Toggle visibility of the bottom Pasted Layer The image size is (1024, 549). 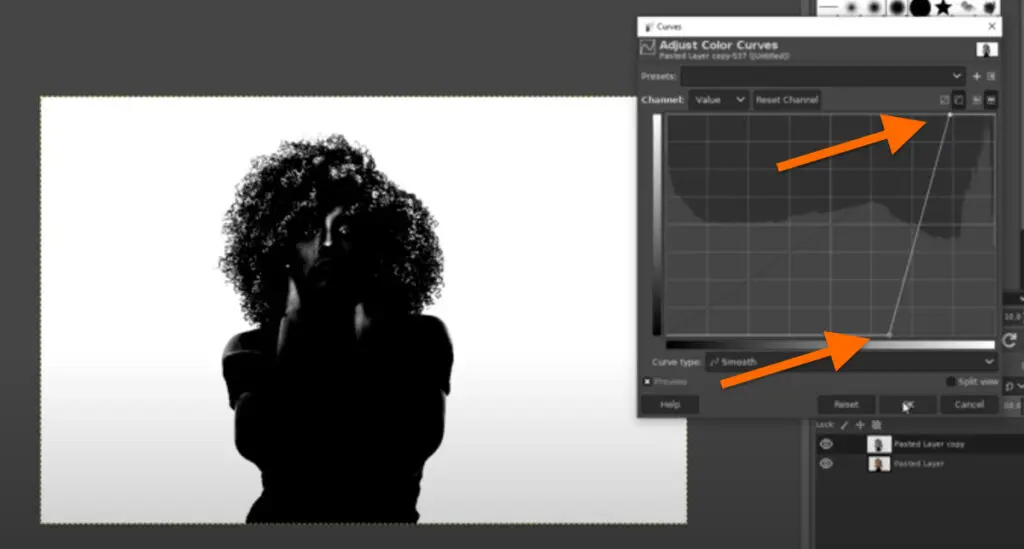coord(826,464)
